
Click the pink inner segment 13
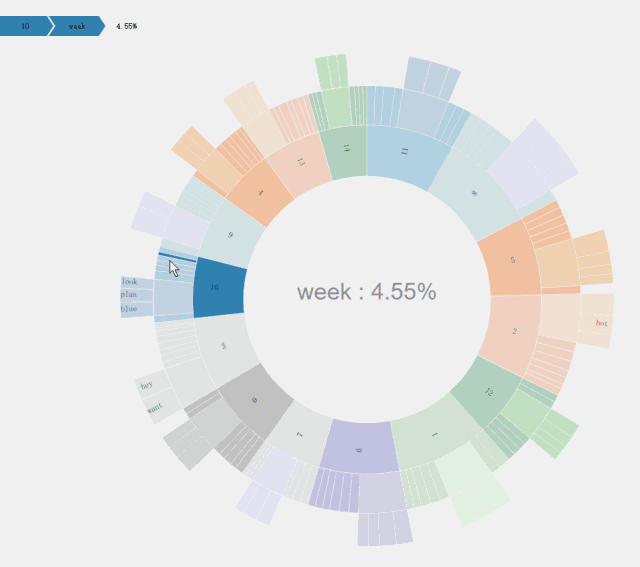(x=299, y=163)
